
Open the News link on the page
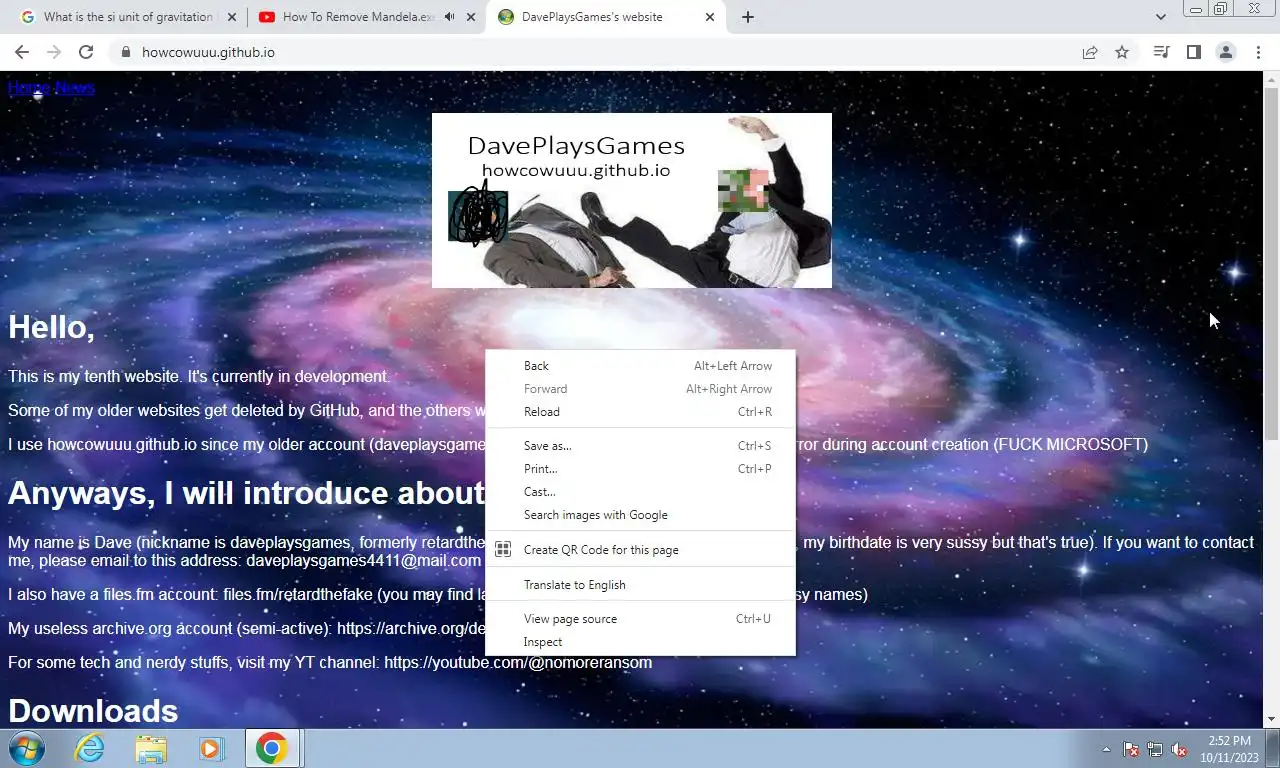click(x=74, y=88)
